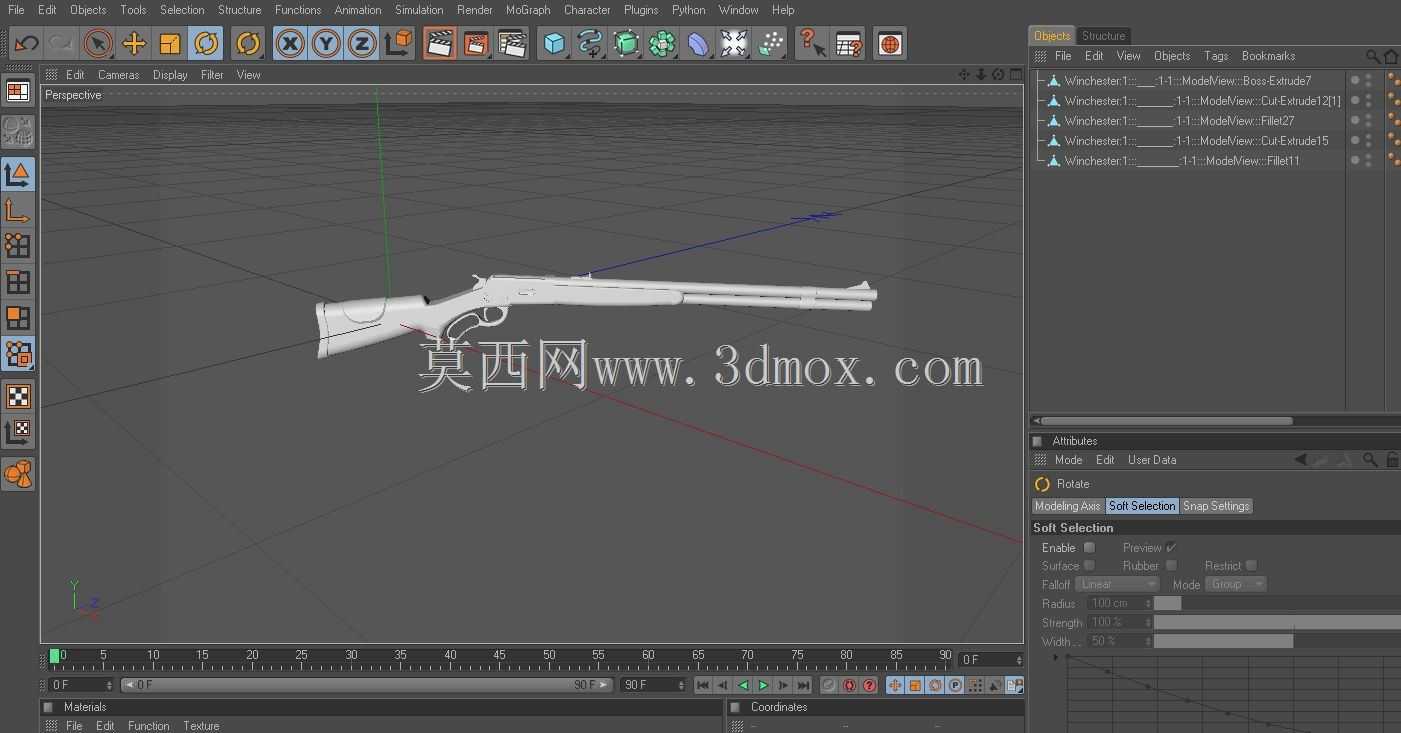Toggle the Rubber checkbox
This screenshot has height=733, width=1401.
1171,566
